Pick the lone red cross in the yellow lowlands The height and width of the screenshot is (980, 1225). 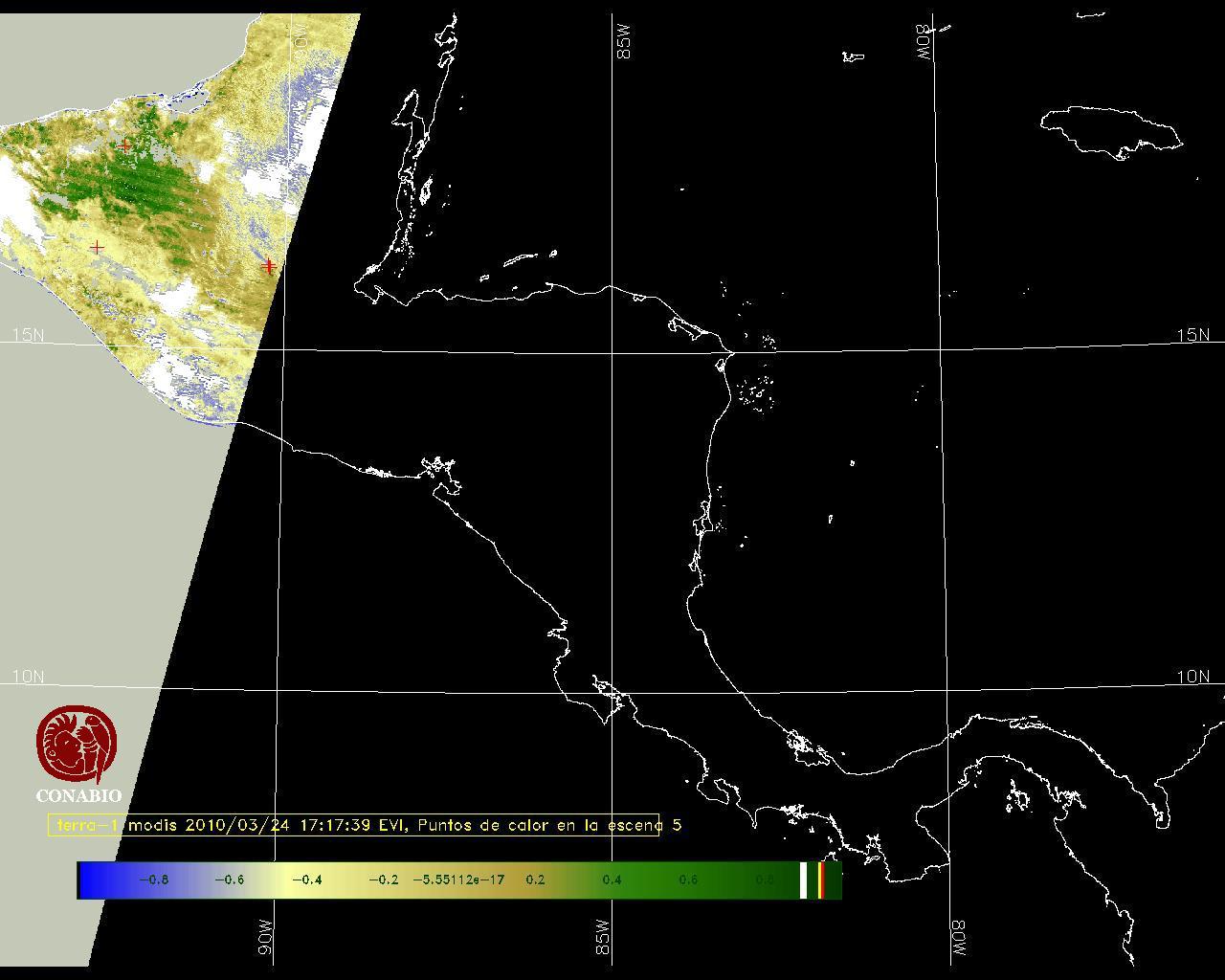(97, 248)
